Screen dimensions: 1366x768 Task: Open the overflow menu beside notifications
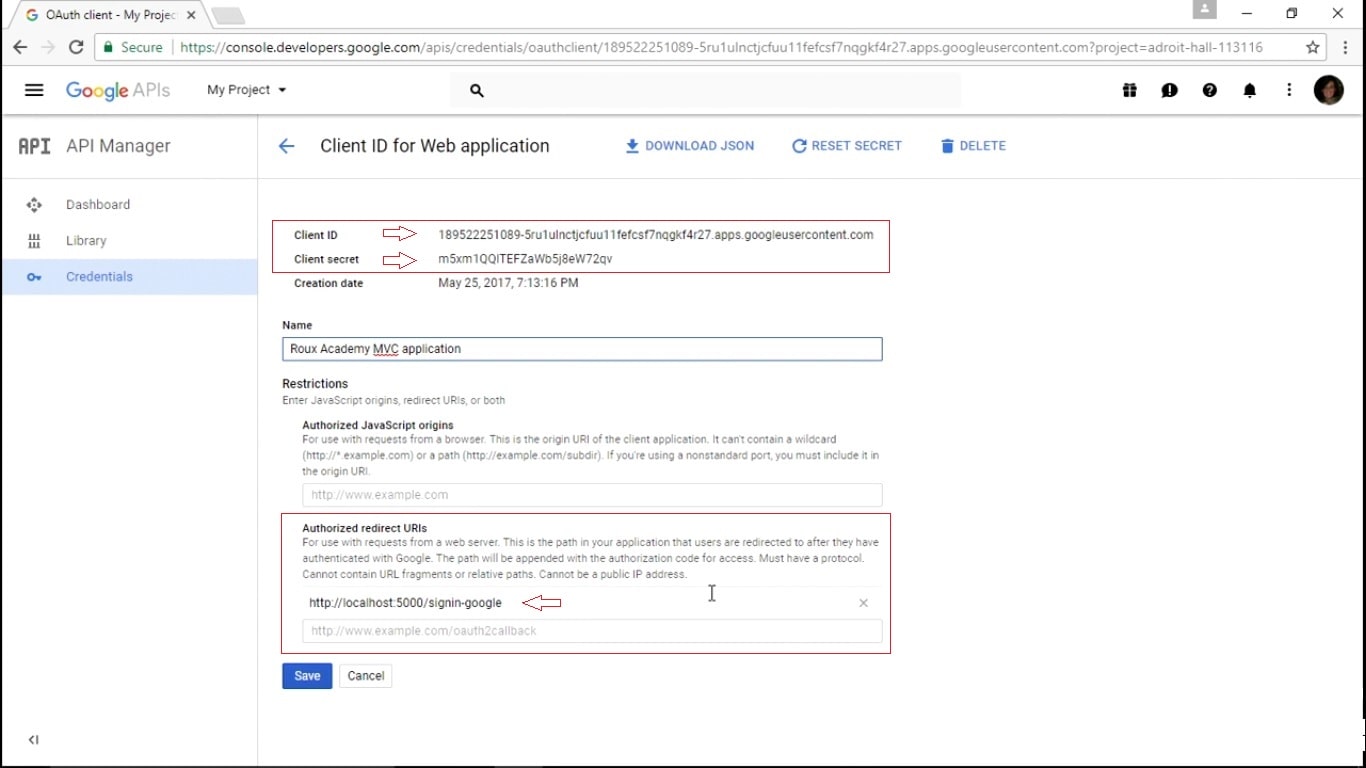pyautogui.click(x=1289, y=90)
